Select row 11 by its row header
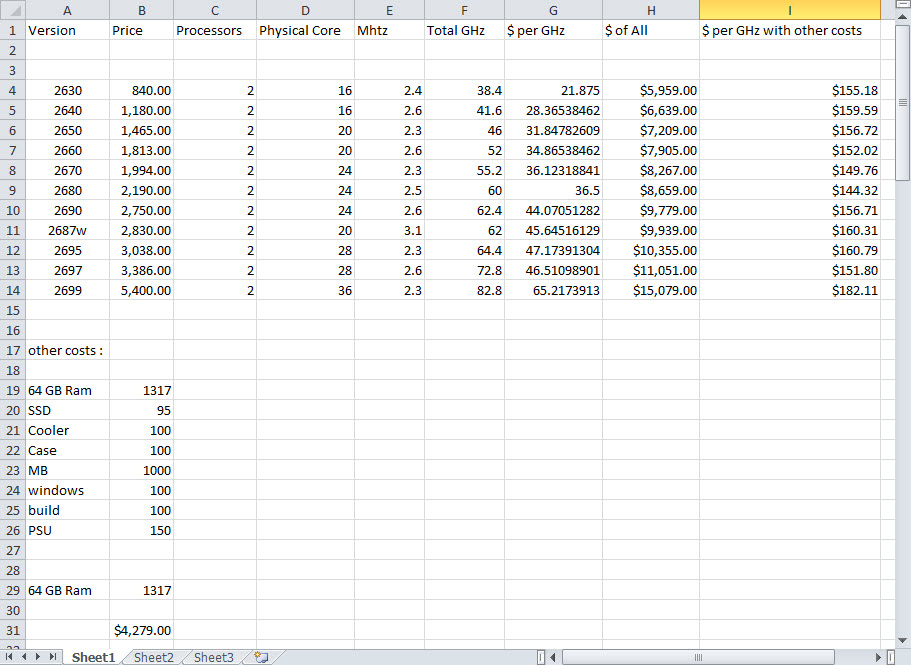Viewport: 911px width, 665px height. click(12, 230)
